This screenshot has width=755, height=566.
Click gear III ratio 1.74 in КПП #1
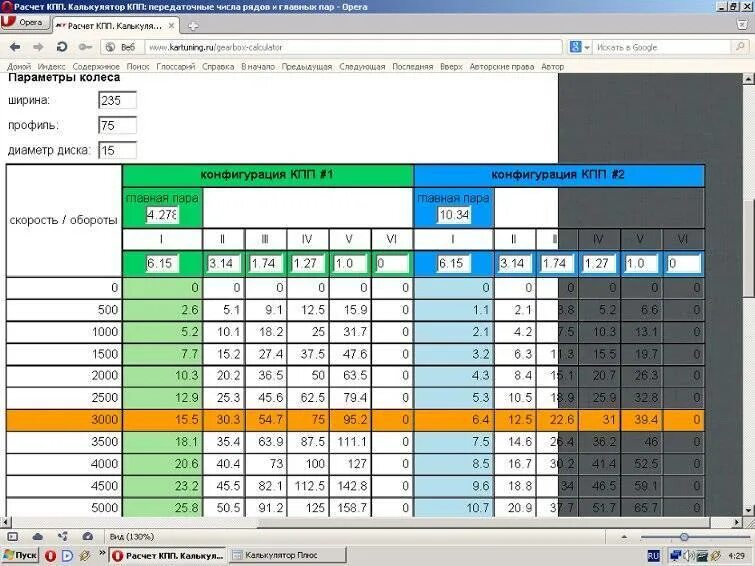point(266,263)
